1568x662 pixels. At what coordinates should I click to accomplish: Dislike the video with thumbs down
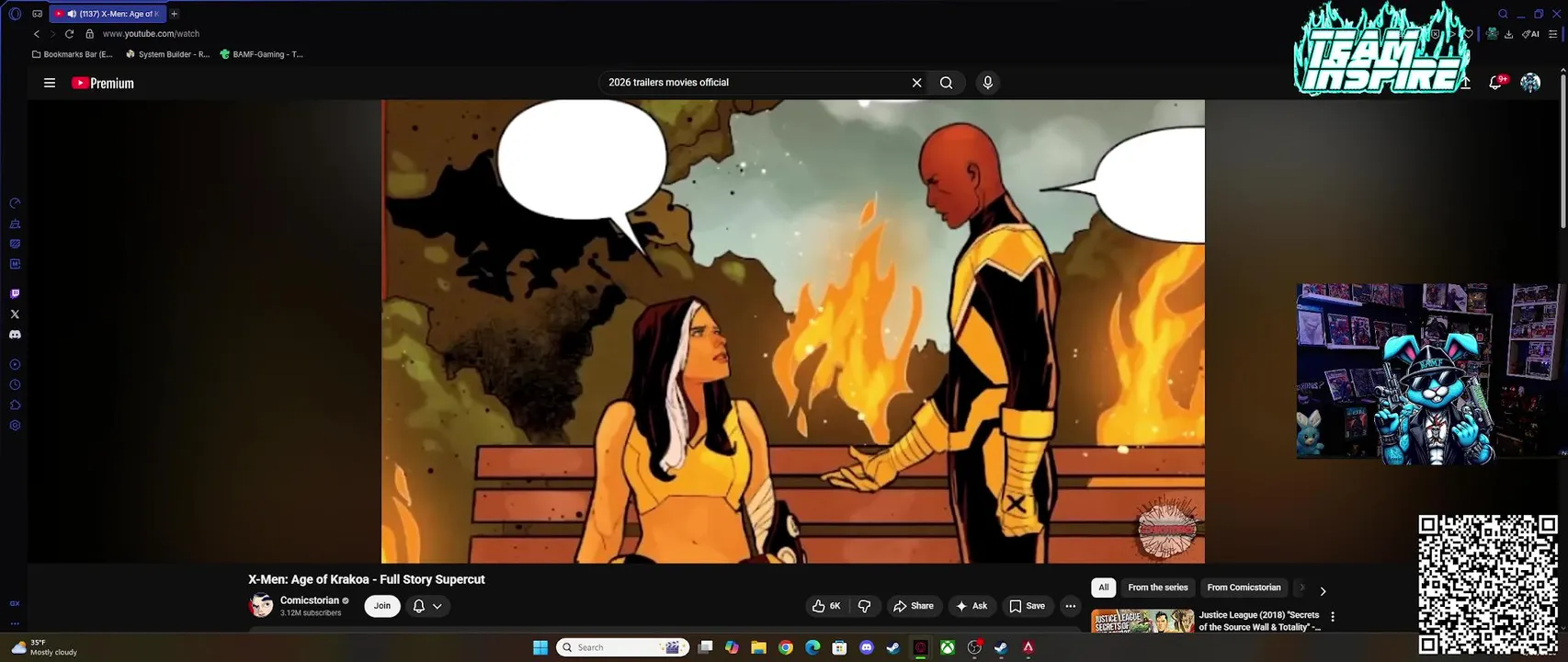click(x=864, y=606)
